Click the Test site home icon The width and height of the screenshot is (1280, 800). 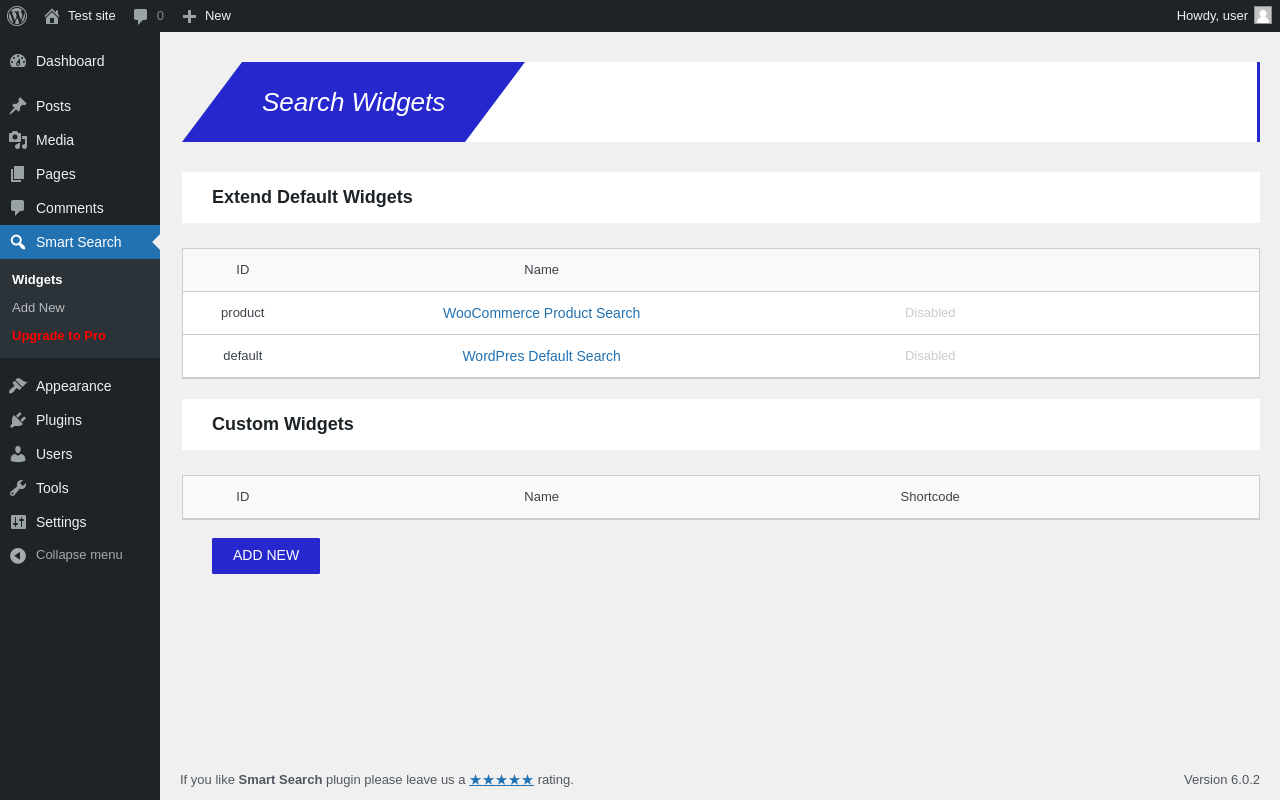tap(52, 16)
